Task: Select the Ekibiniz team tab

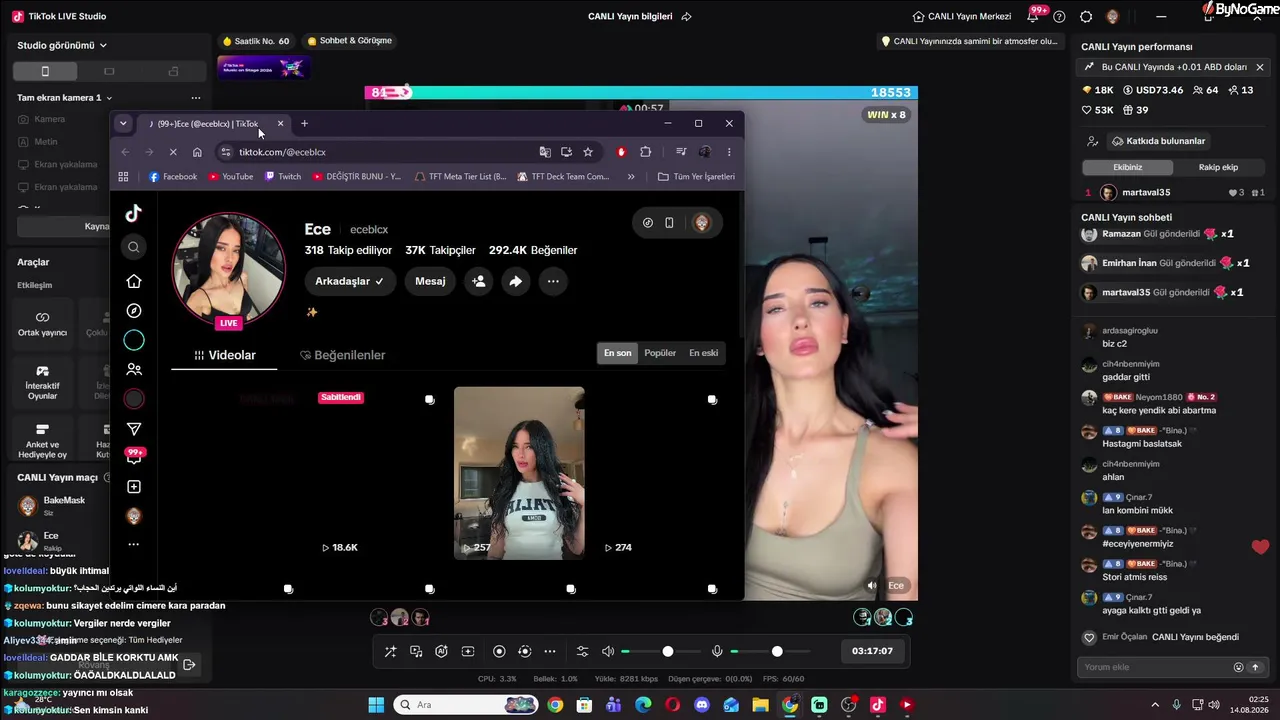Action: tap(1127, 167)
